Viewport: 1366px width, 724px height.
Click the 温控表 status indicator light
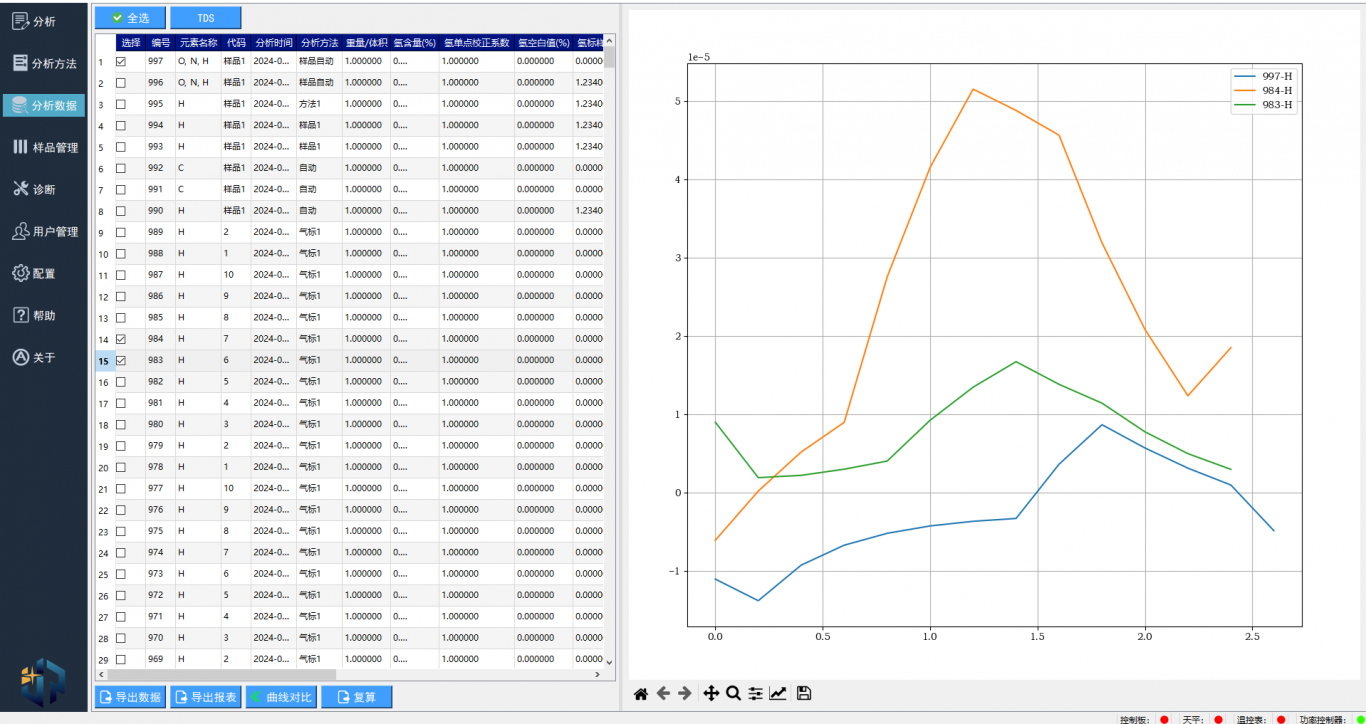pyautogui.click(x=1281, y=719)
